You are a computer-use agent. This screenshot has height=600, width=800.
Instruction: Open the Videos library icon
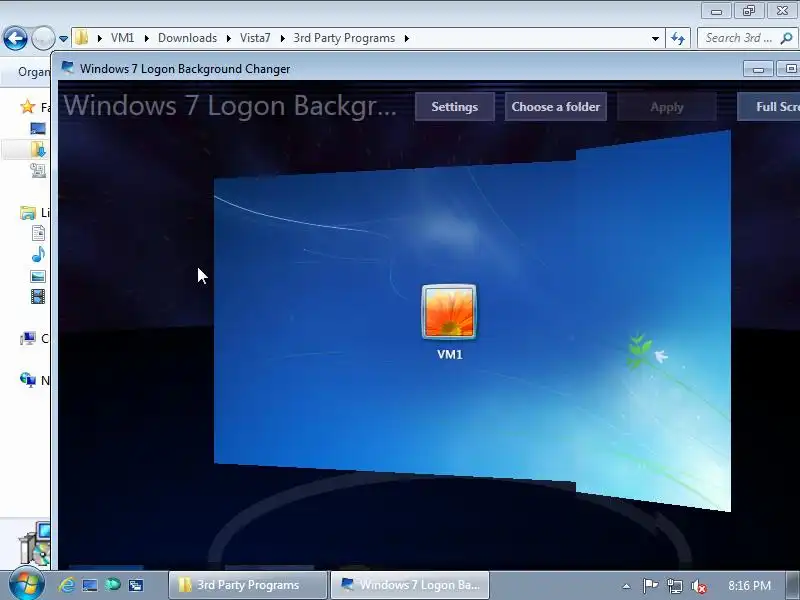[x=38, y=296]
